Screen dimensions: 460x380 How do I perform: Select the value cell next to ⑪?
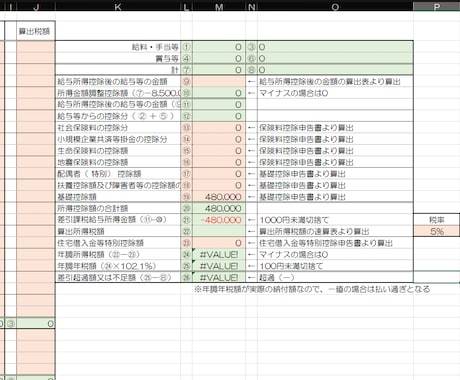[219, 105]
